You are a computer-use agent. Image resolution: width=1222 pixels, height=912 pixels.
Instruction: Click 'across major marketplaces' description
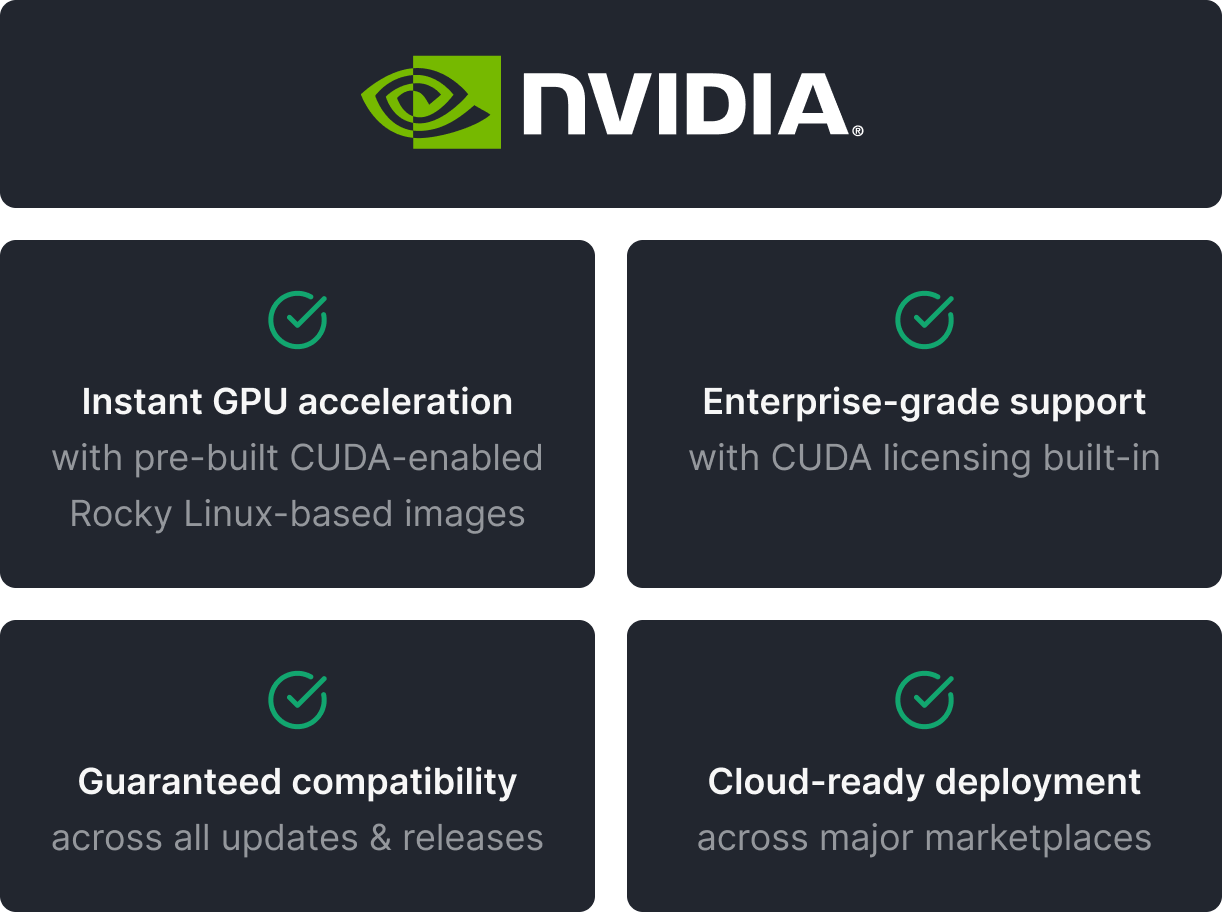pos(924,838)
